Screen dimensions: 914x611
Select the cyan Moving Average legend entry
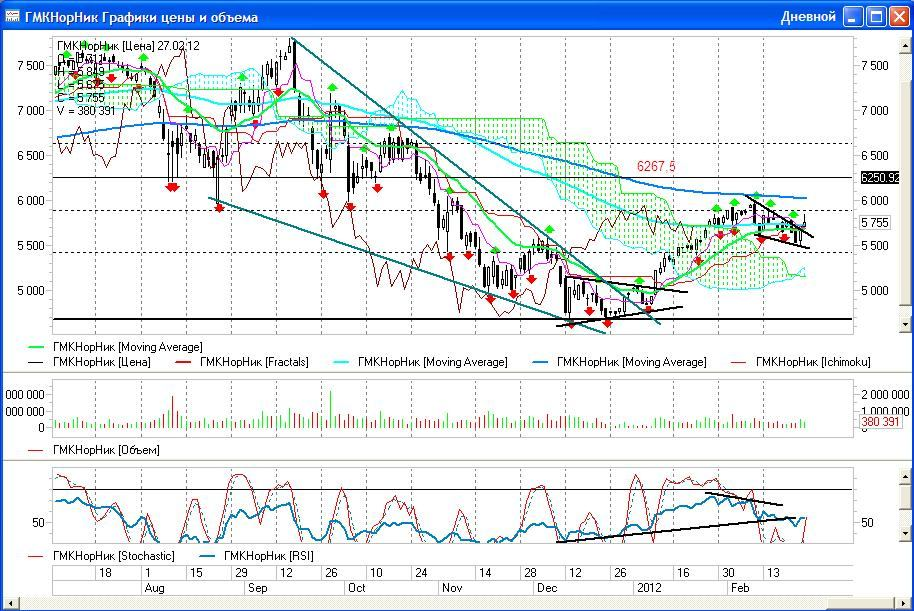(432, 362)
